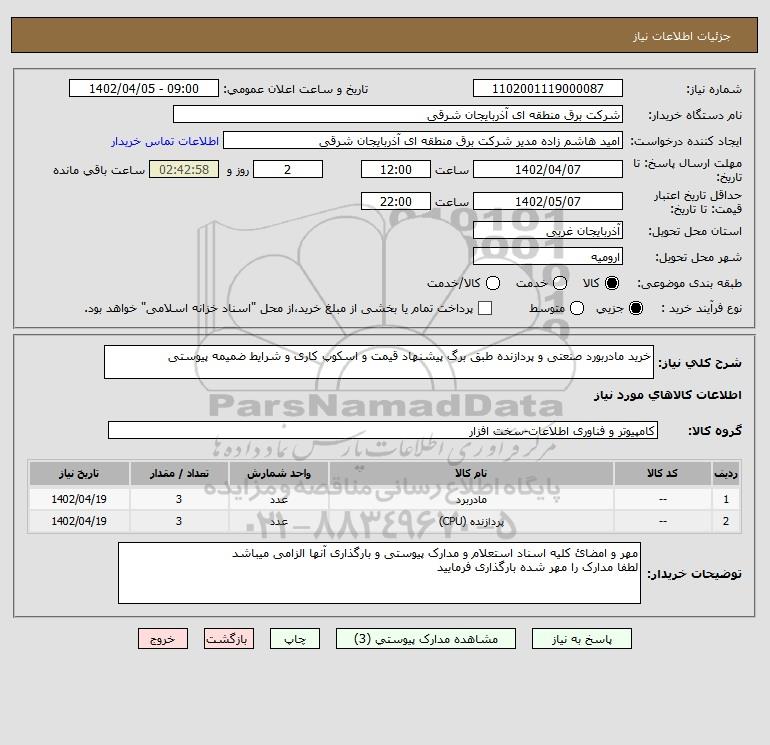Click the عدد unit cell in پردازنده row
The width and height of the screenshot is (770, 745).
279,521
